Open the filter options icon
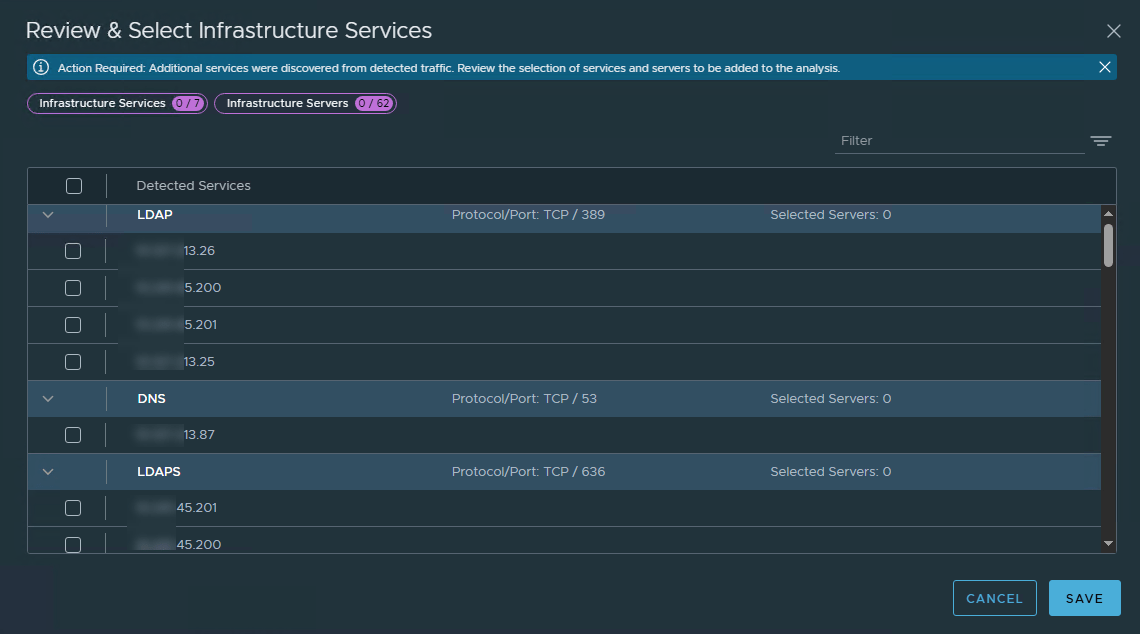The image size is (1140, 634). (x=1101, y=141)
